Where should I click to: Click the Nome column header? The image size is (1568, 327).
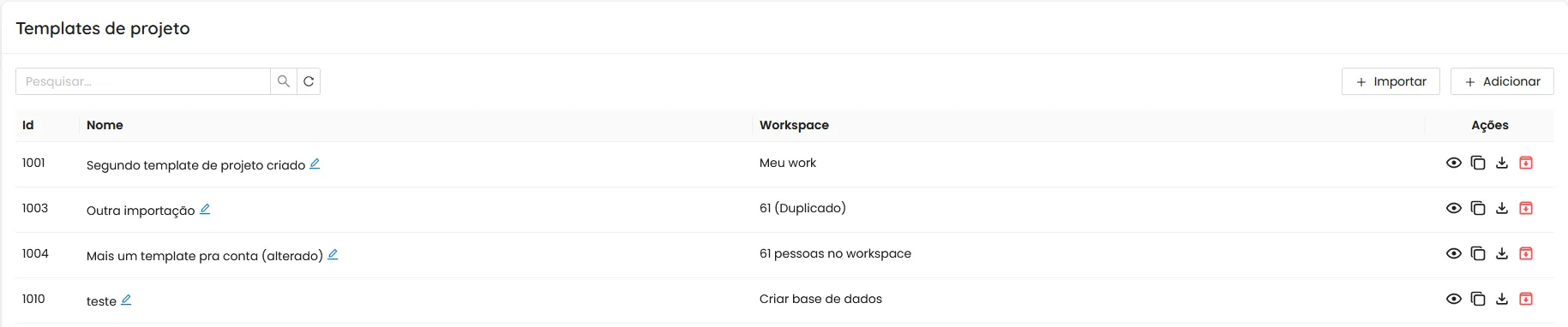(105, 125)
